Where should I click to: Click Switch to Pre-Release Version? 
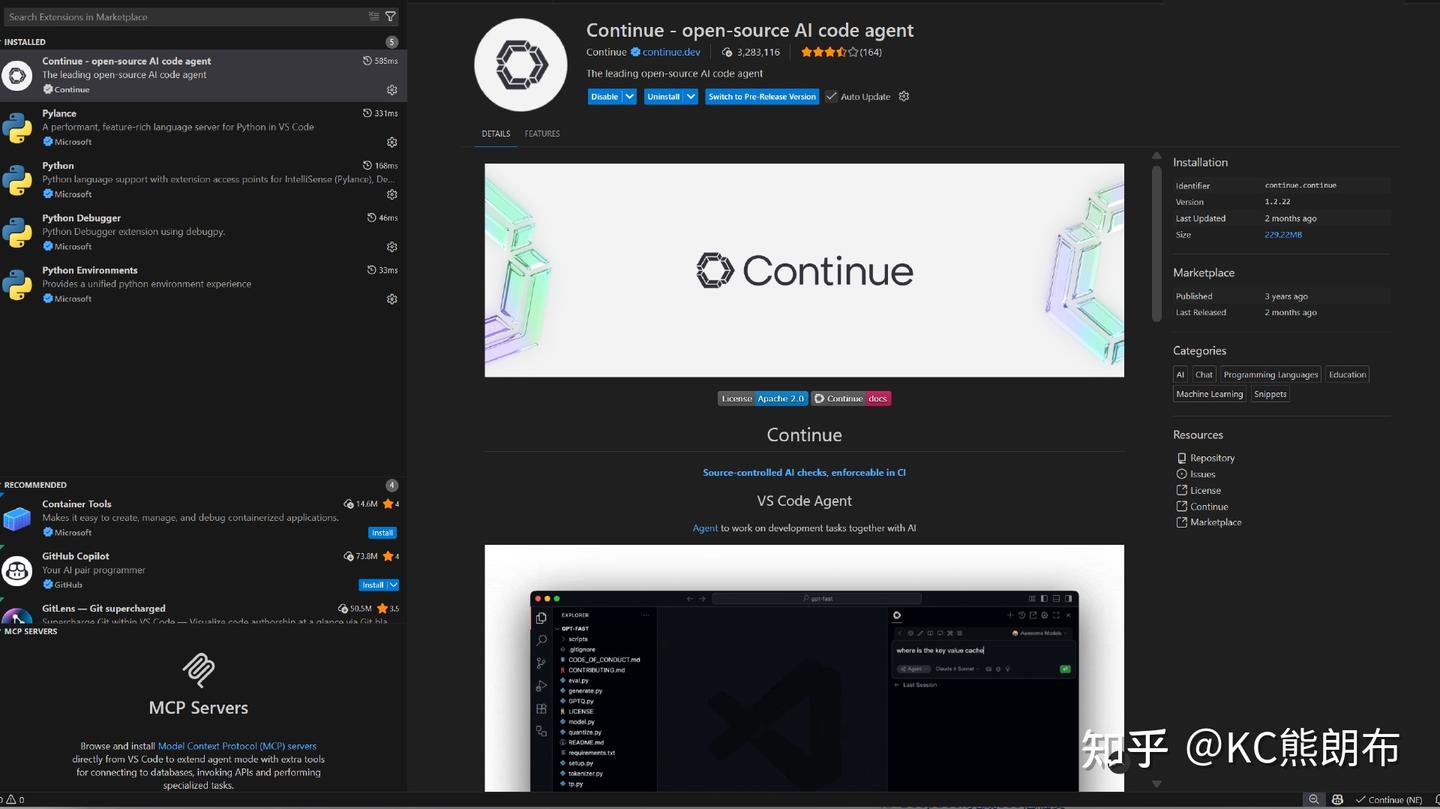[x=762, y=97]
